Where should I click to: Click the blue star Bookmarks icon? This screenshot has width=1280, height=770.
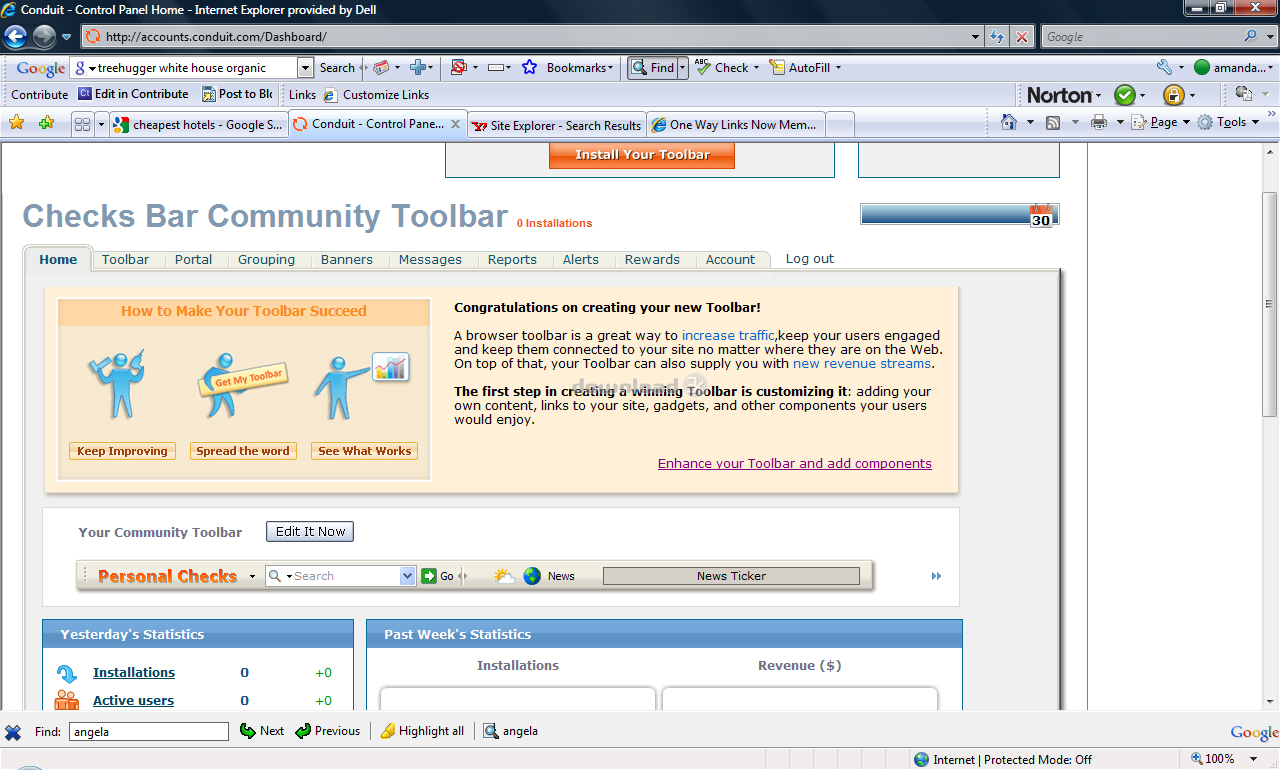pos(529,68)
